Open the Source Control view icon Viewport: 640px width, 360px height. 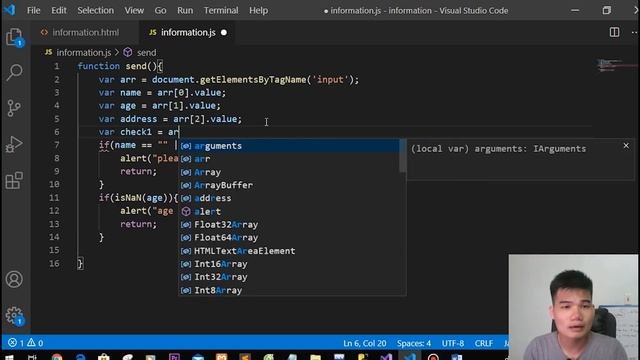tap(14, 108)
